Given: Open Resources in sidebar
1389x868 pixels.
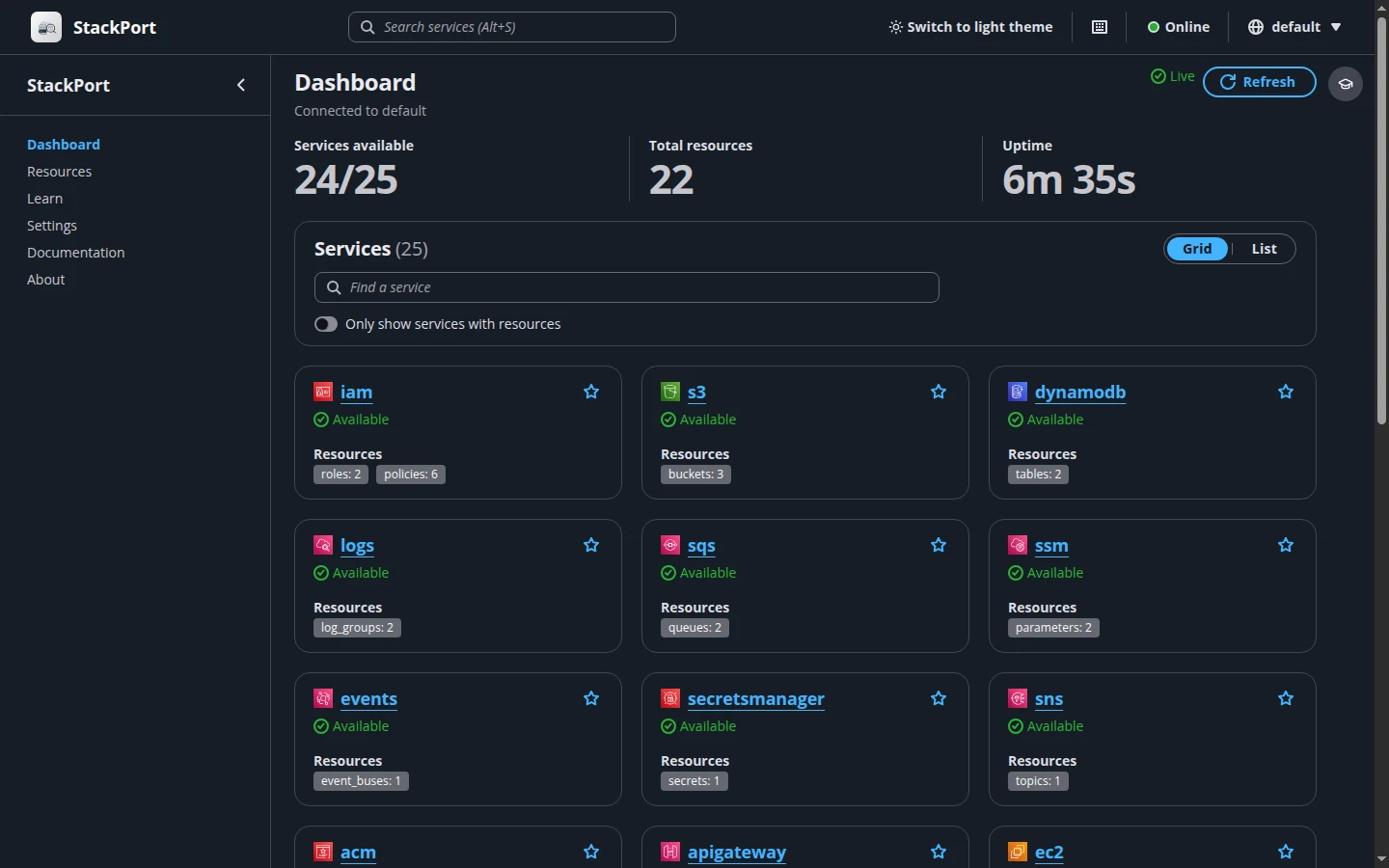Looking at the screenshot, I should (x=60, y=172).
